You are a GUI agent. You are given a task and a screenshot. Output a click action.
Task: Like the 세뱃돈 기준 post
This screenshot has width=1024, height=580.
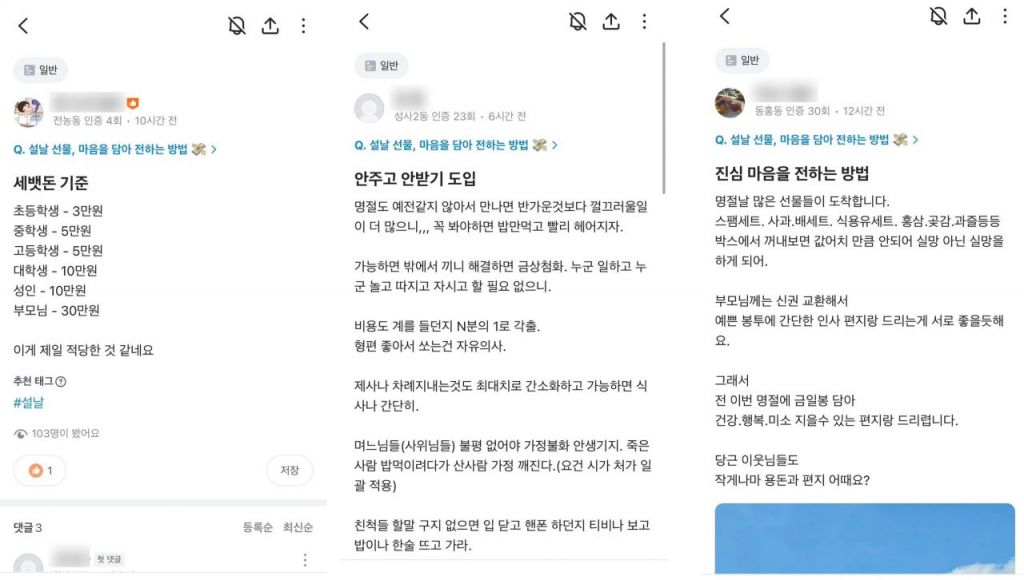point(40,470)
